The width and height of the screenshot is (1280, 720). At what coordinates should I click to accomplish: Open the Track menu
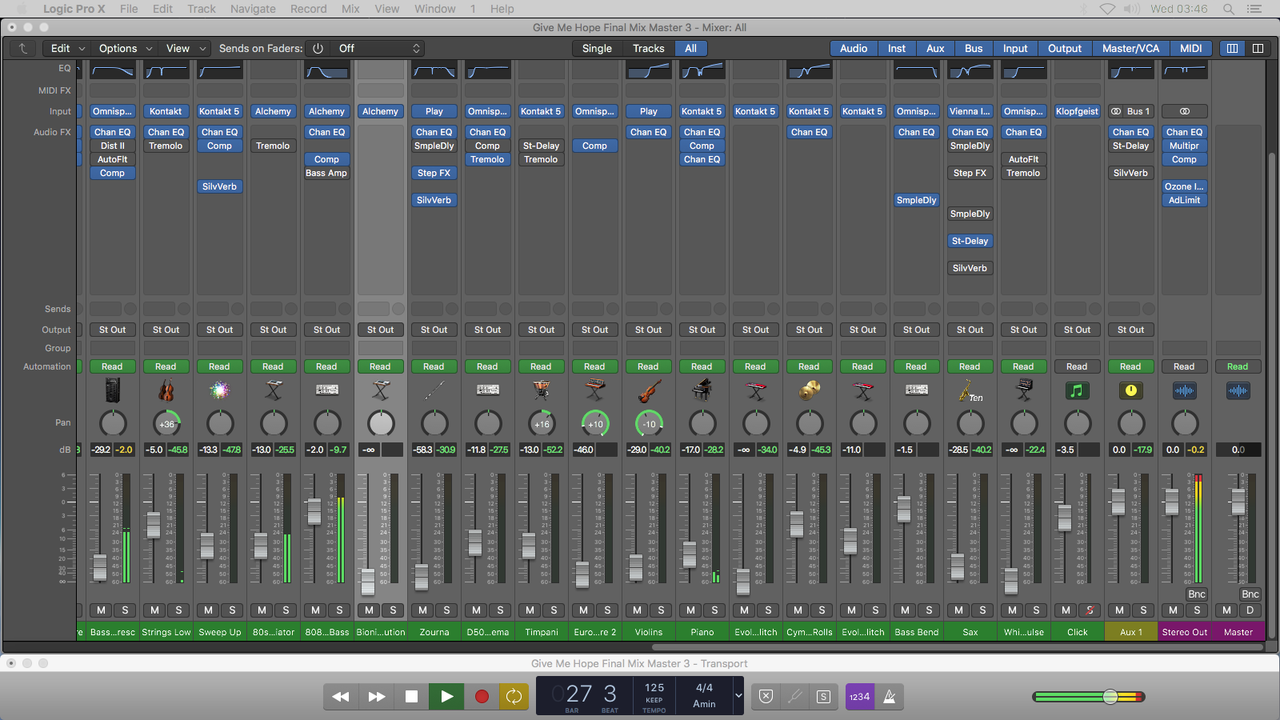coord(201,9)
